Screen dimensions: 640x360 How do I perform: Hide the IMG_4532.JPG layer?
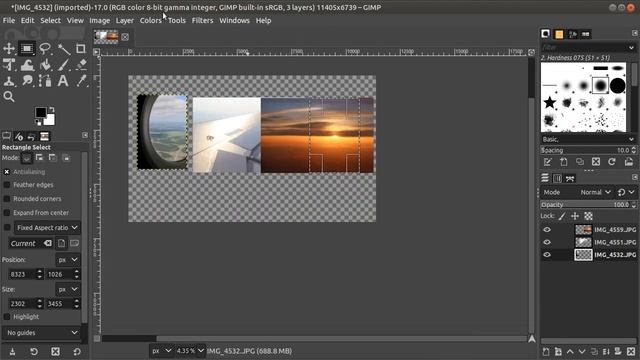click(x=547, y=255)
